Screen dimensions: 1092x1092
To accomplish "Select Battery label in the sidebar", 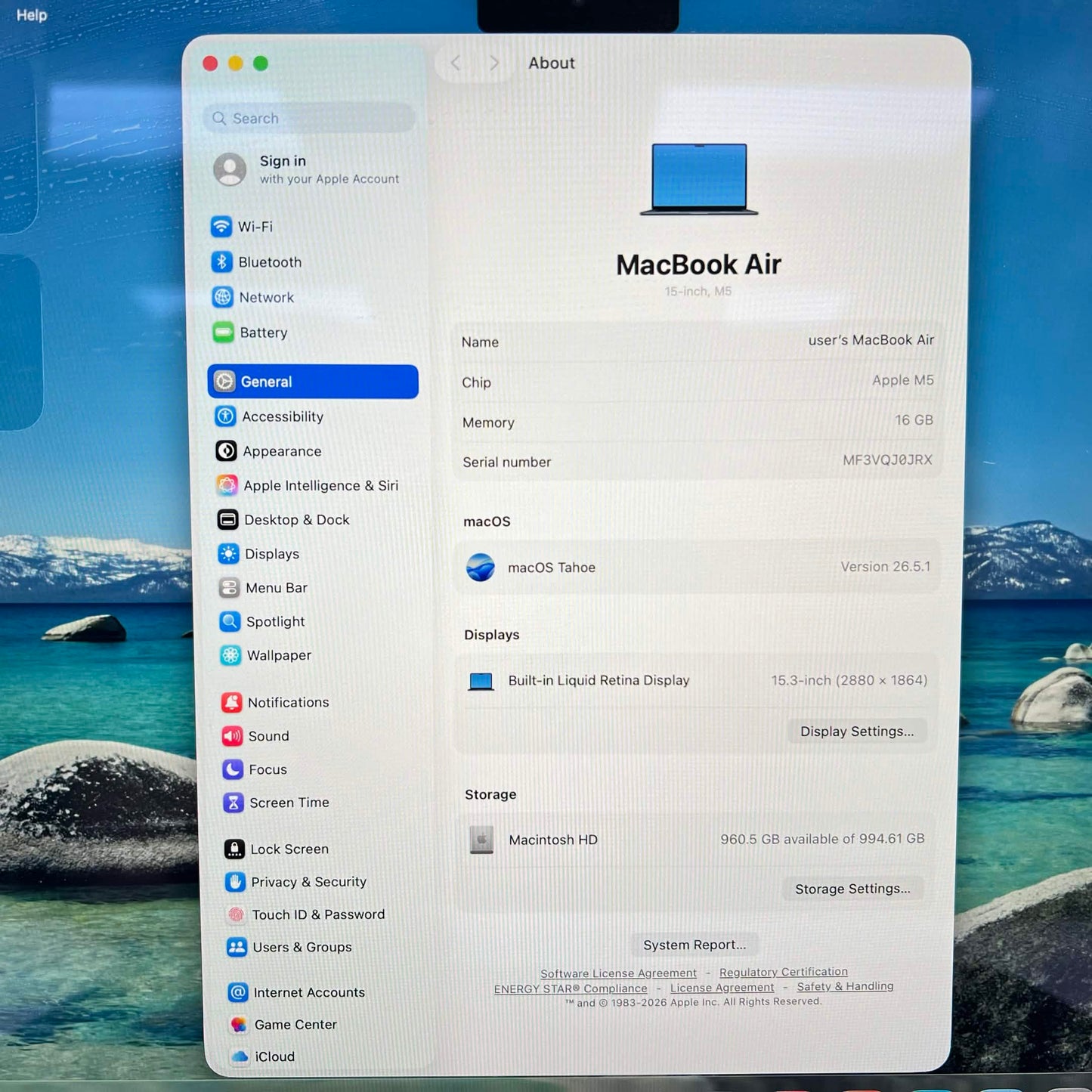I will point(264,333).
